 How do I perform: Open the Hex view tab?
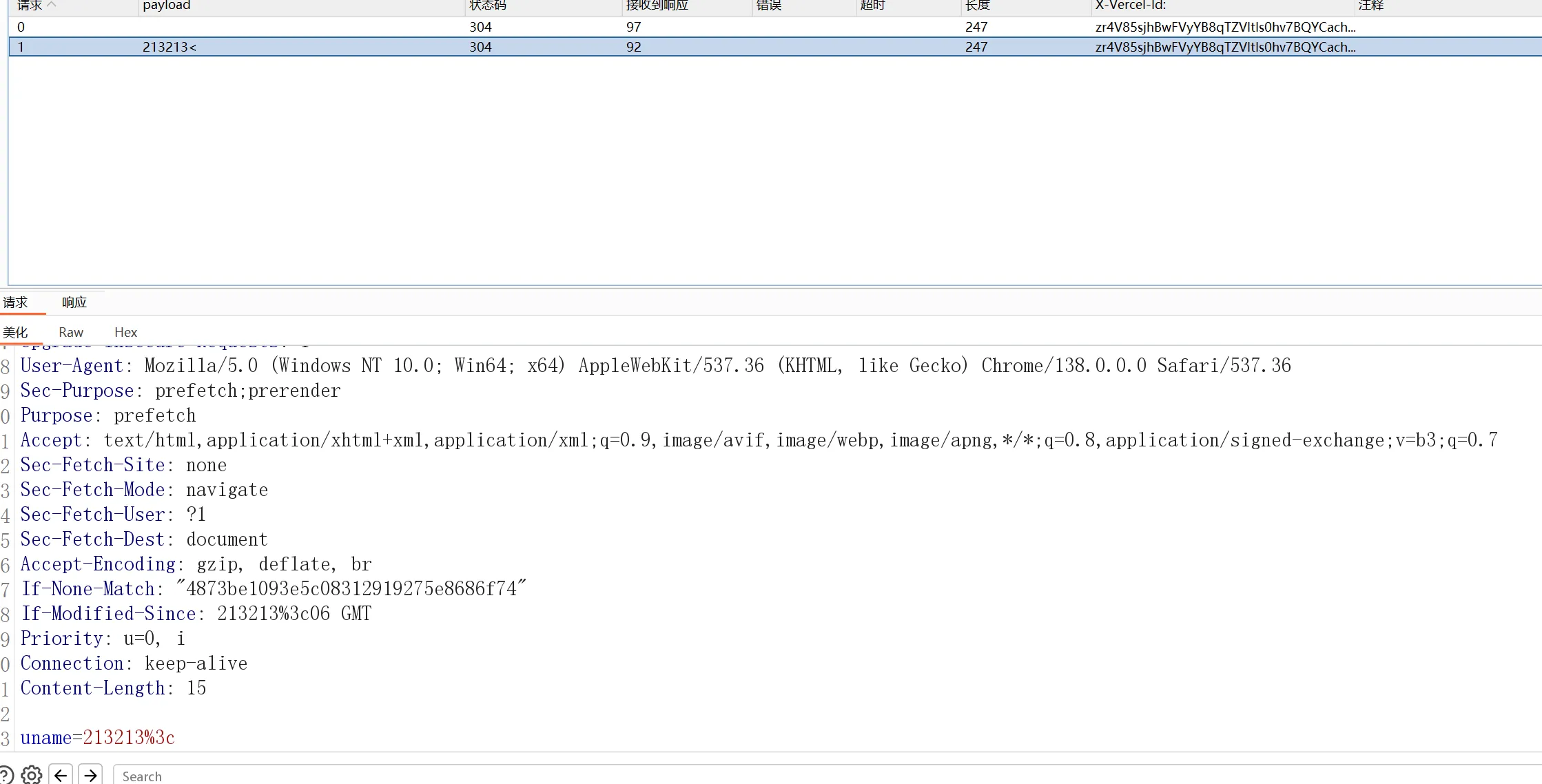(x=125, y=332)
